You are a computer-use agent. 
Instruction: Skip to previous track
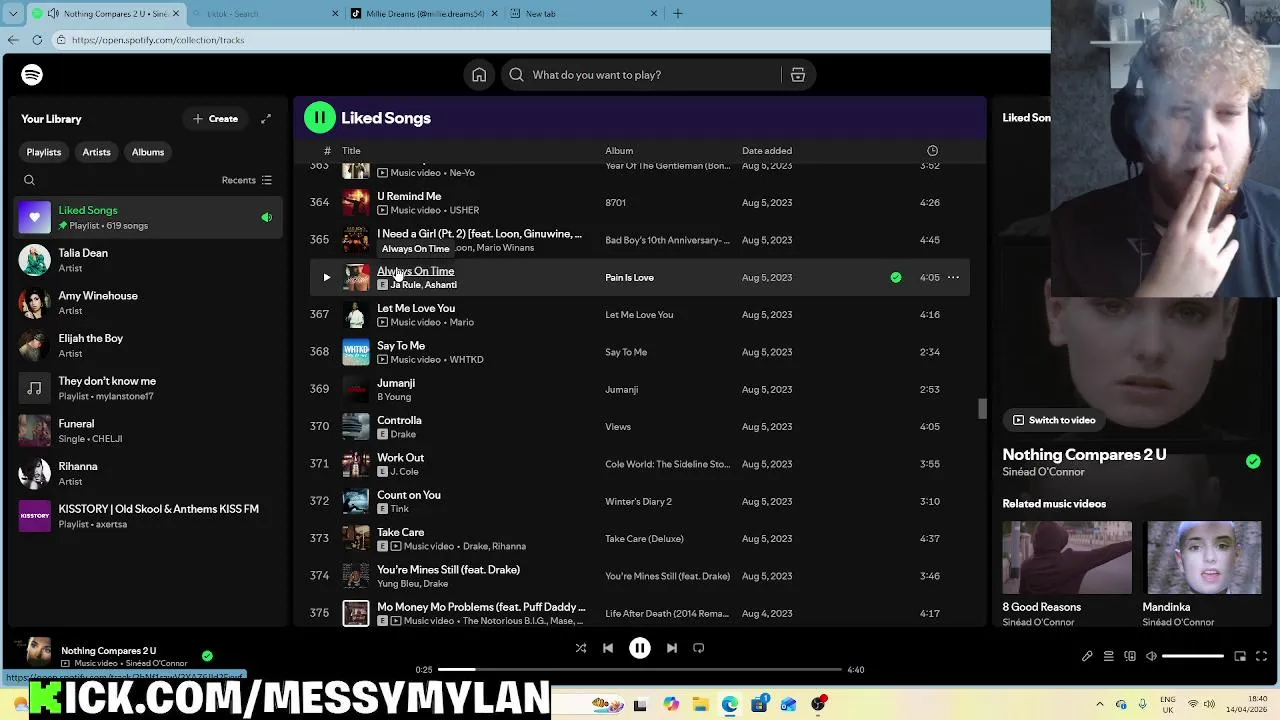coord(608,648)
